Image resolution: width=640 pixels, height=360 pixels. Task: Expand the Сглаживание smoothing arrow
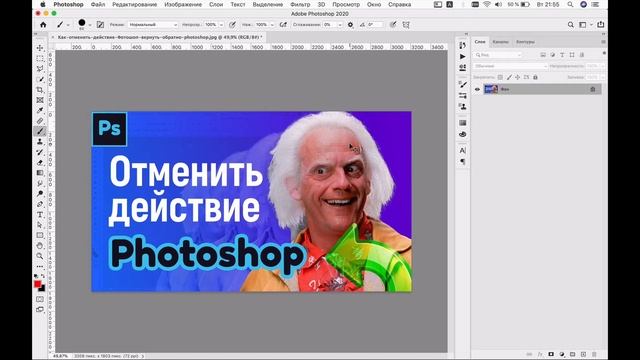click(x=340, y=25)
